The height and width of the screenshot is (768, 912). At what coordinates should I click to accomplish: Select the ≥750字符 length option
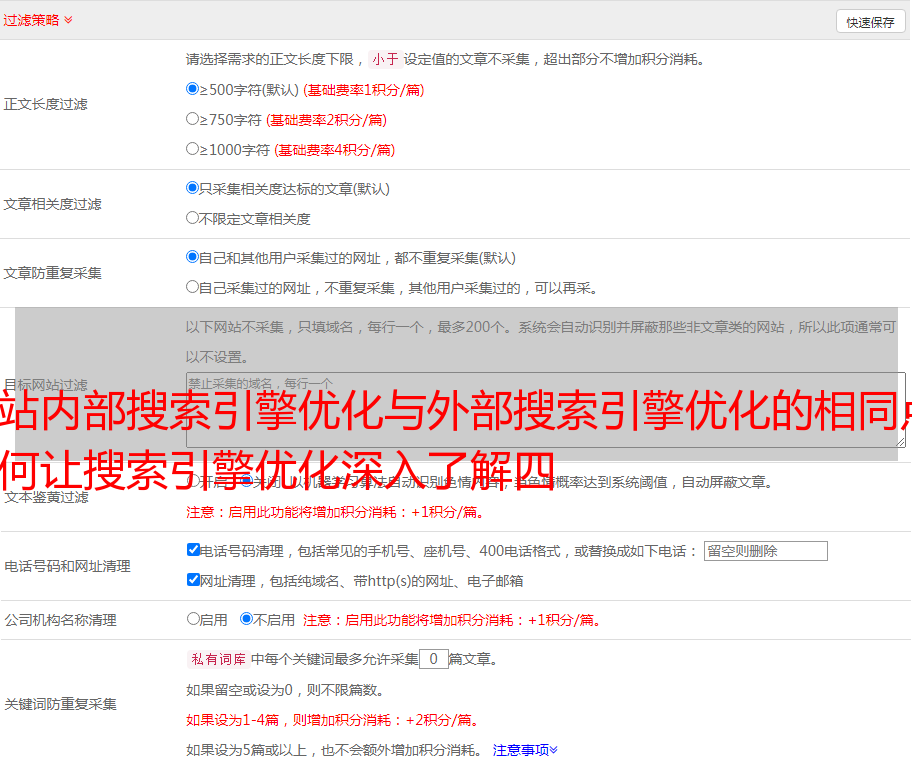pyautogui.click(x=193, y=119)
